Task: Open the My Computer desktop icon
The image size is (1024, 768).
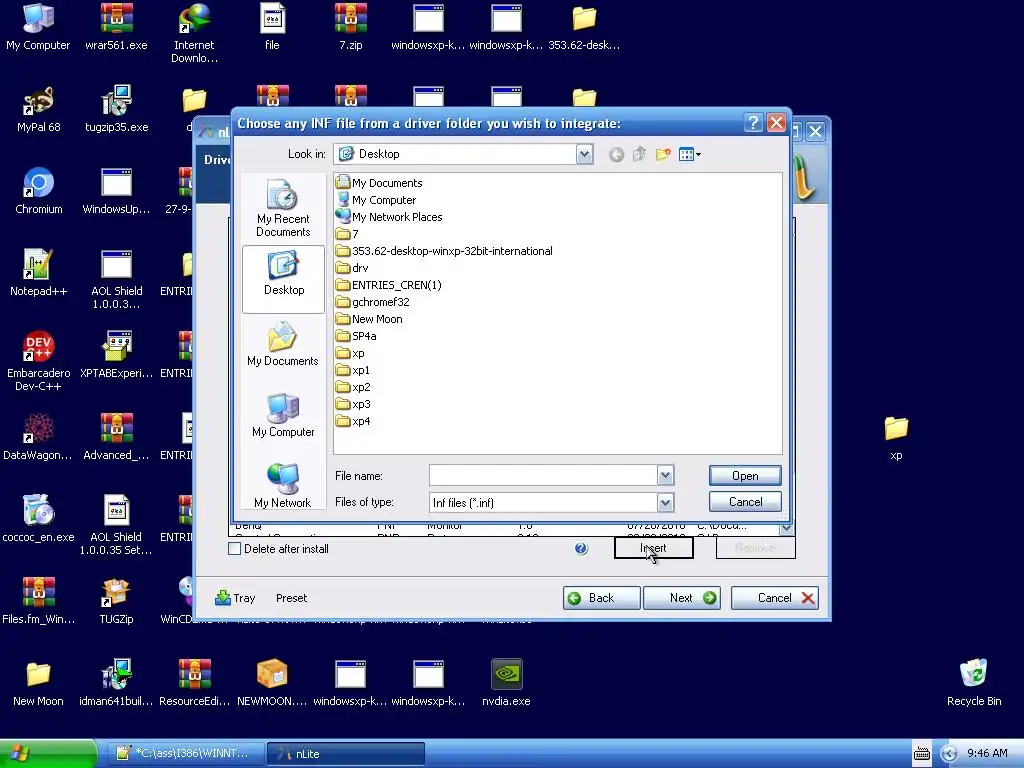Action: (38, 26)
